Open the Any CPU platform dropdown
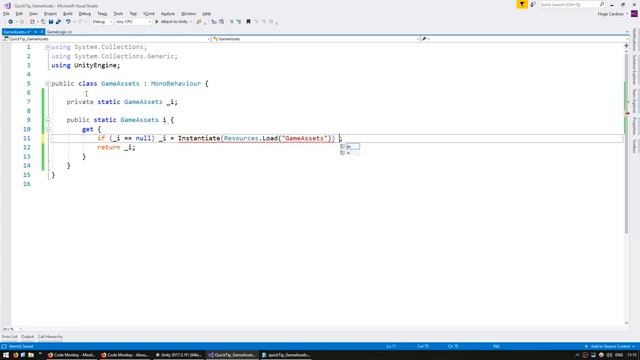 (133, 22)
